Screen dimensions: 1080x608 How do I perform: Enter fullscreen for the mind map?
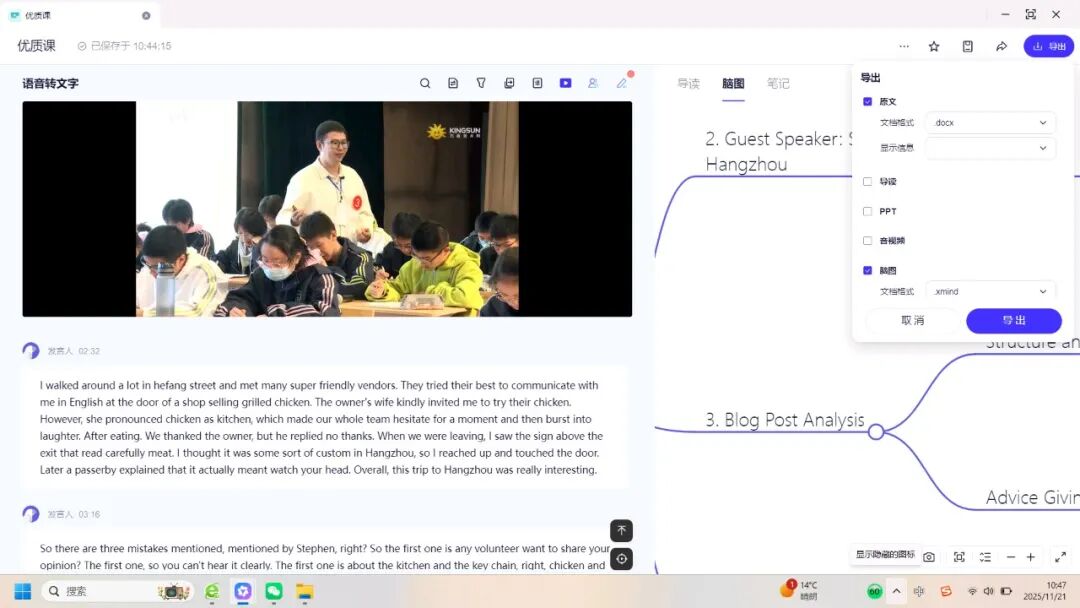pos(1060,557)
